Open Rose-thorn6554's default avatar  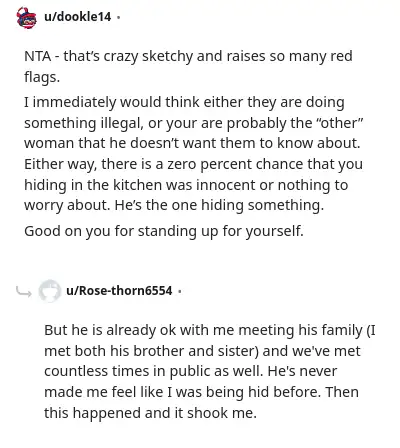pos(49,291)
